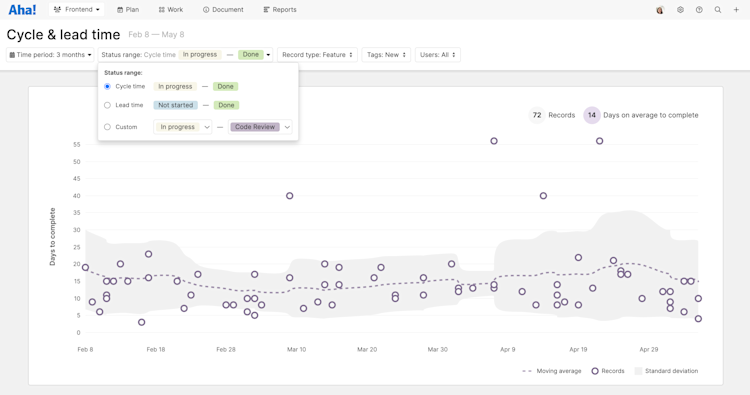Click the Document menu info icon

(x=206, y=10)
